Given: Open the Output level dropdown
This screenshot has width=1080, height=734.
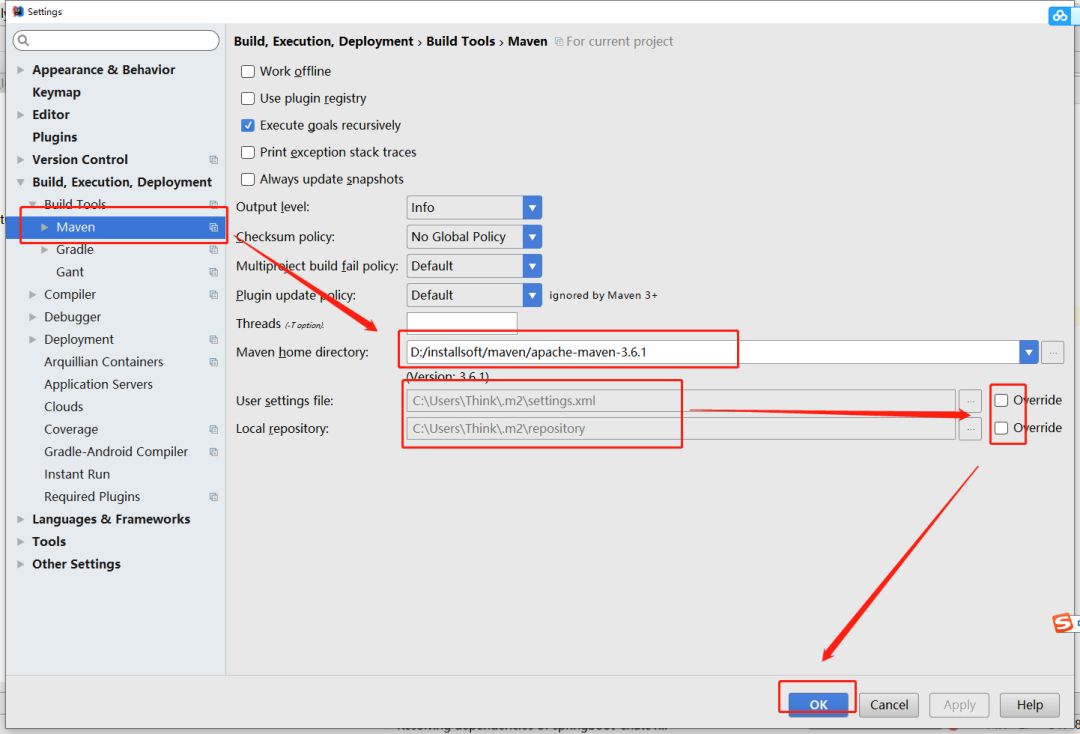Looking at the screenshot, I should pos(532,207).
